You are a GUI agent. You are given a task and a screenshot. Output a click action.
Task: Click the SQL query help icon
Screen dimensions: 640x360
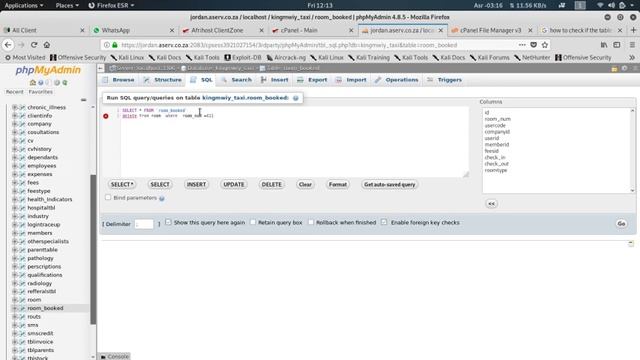click(x=296, y=98)
